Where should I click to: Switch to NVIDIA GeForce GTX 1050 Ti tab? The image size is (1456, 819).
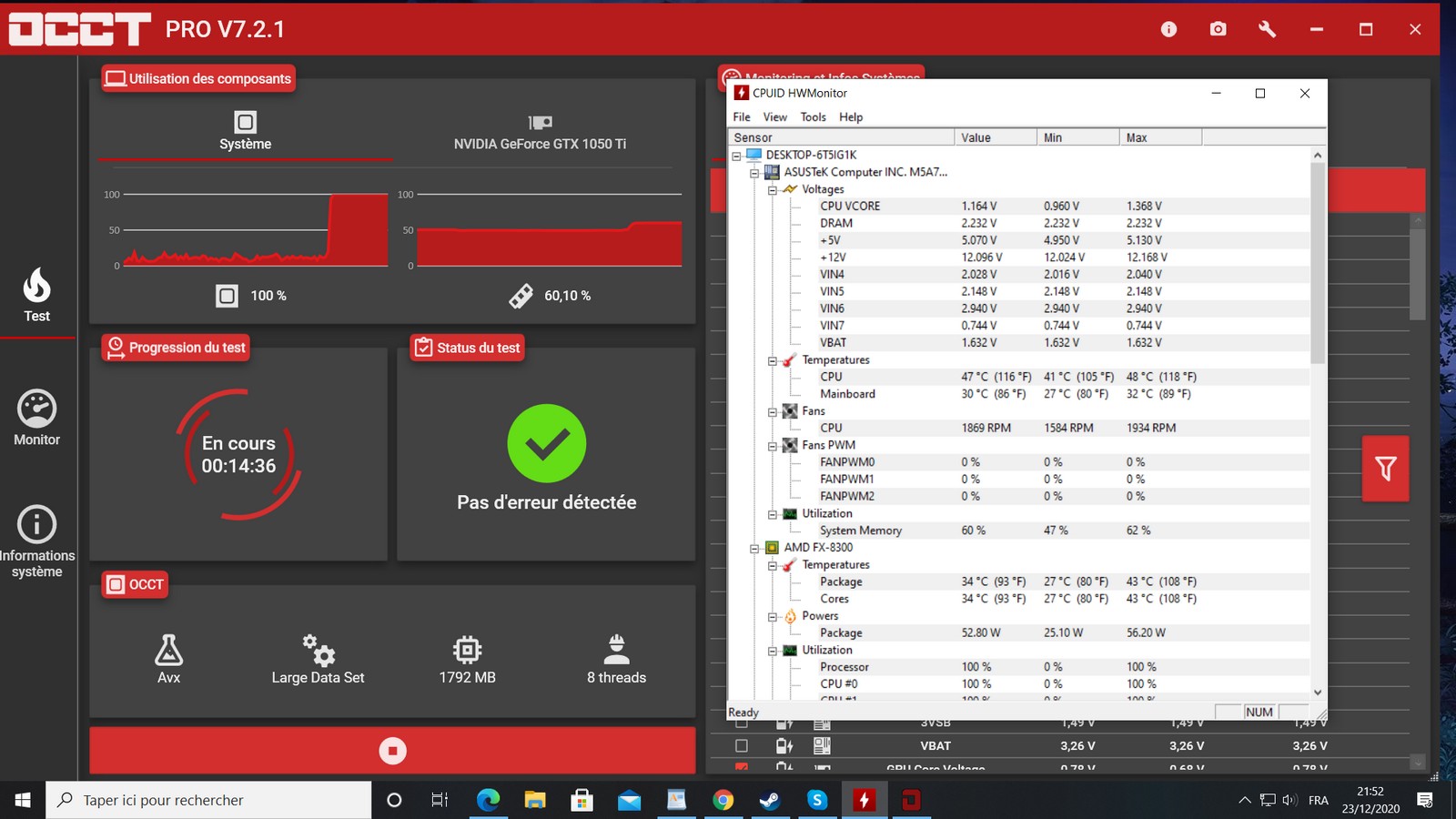540,132
